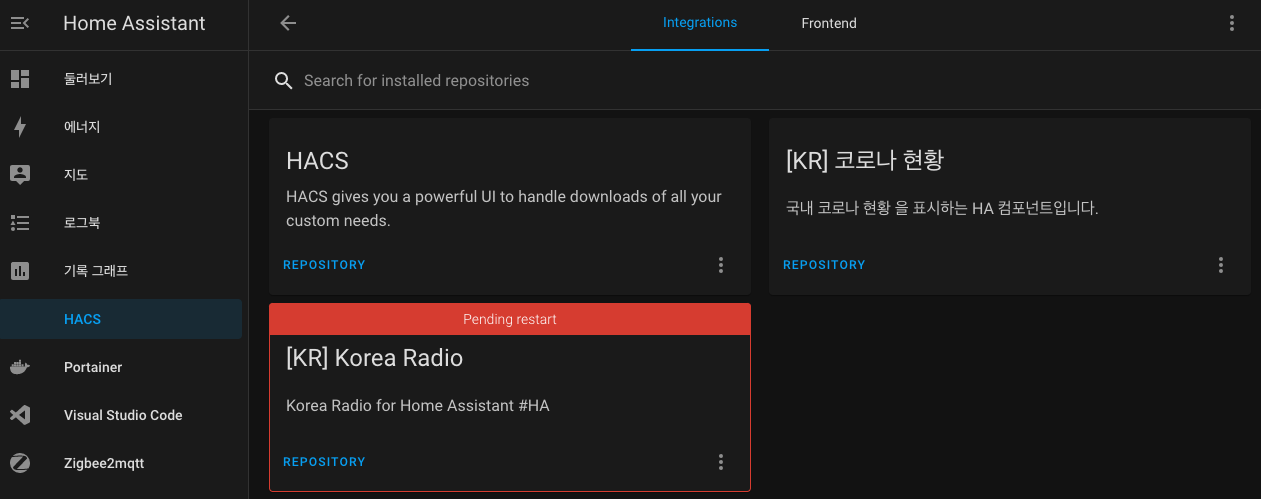Open the 코로나 현황 card's three-dot menu
This screenshot has height=499, width=1261.
tap(1221, 265)
